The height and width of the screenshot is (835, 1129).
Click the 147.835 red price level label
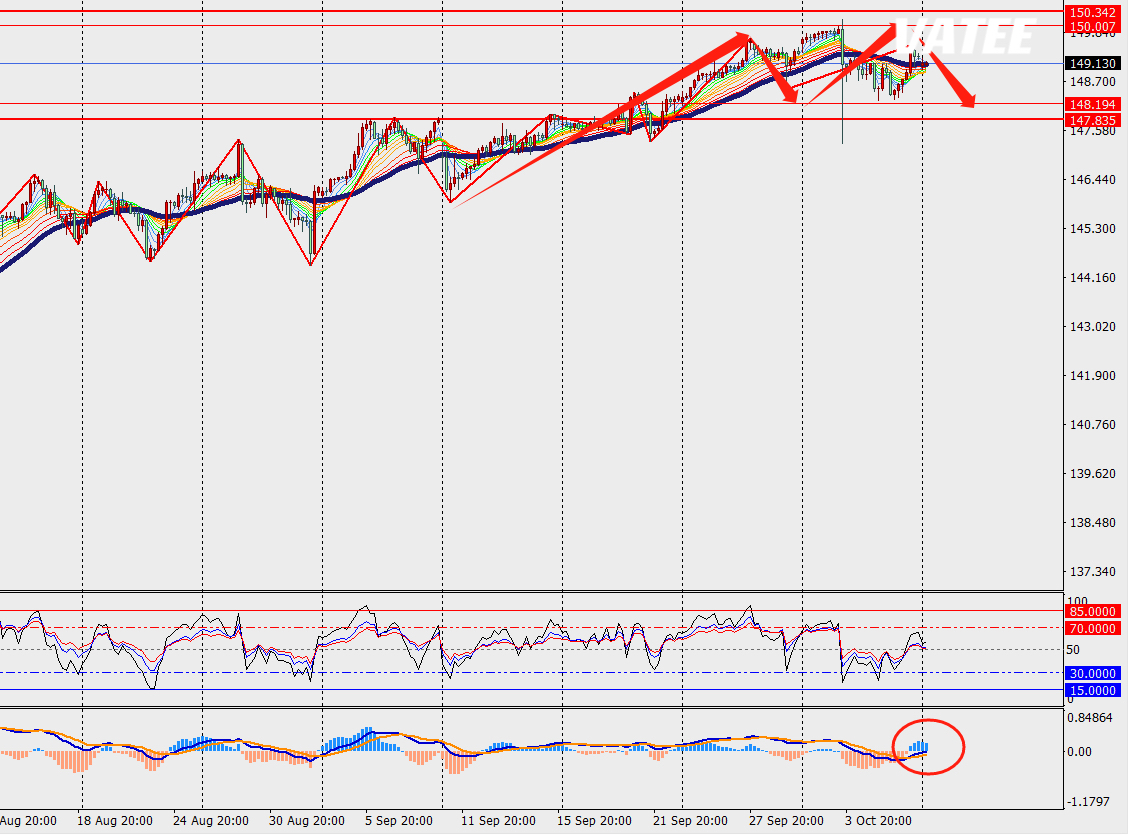pyautogui.click(x=1093, y=120)
